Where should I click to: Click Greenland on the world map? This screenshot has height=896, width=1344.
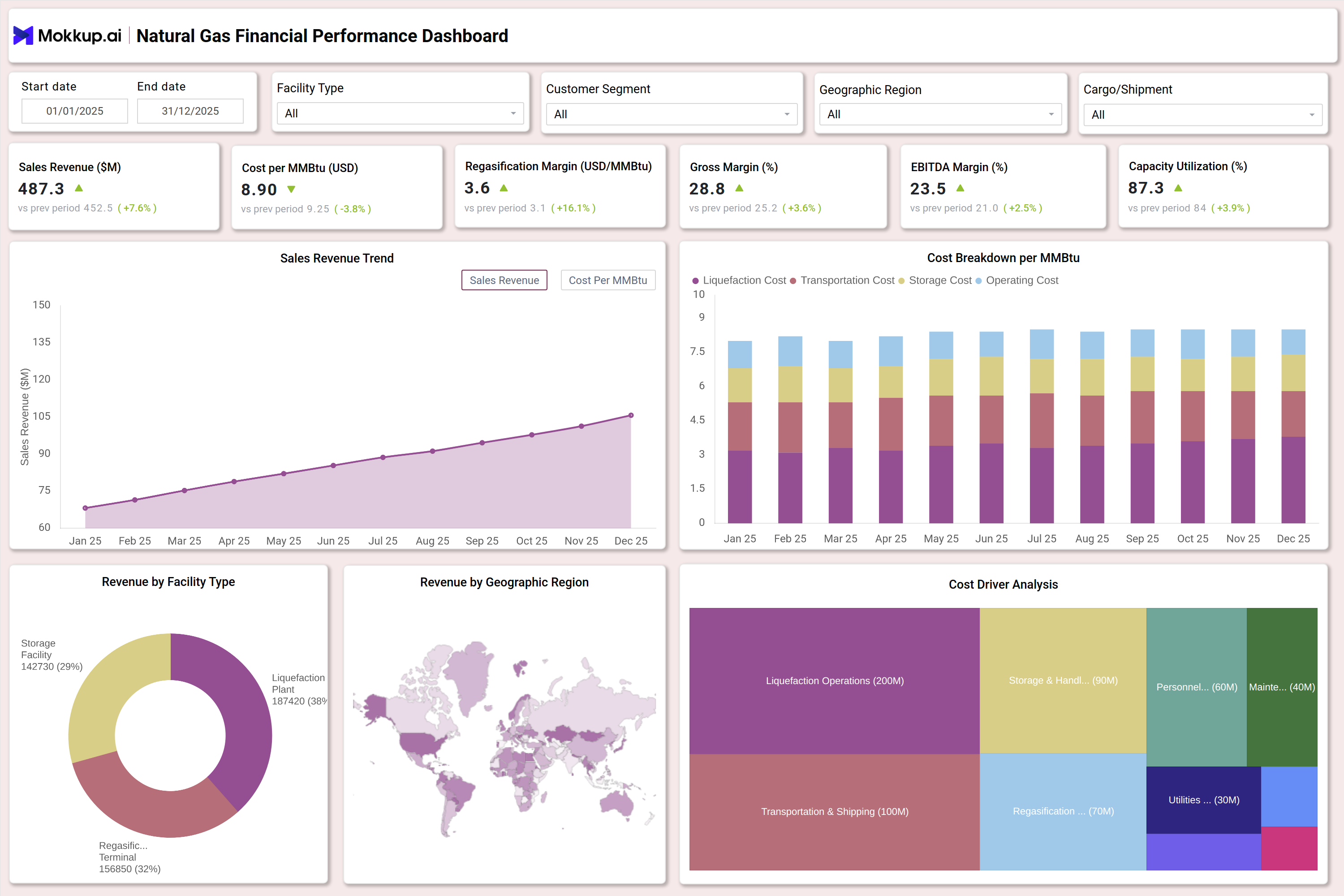(471, 677)
